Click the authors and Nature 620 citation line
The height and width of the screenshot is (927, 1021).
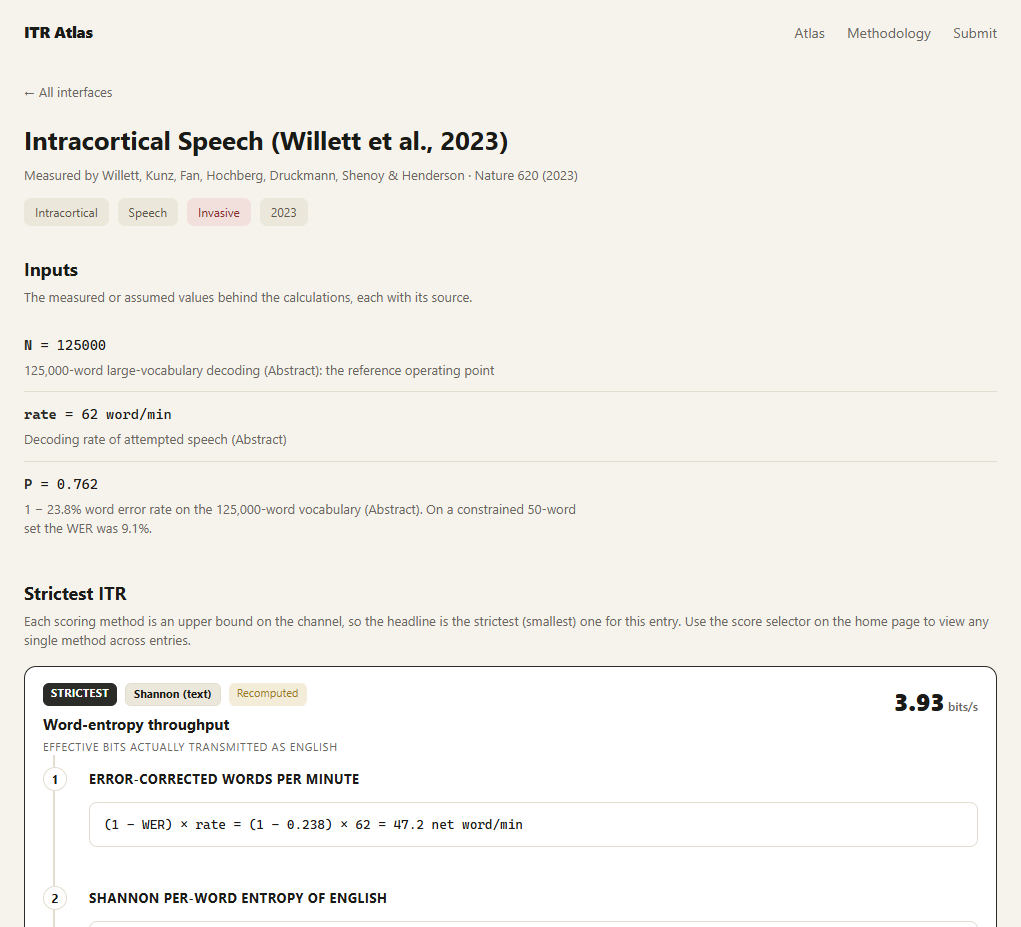click(301, 176)
